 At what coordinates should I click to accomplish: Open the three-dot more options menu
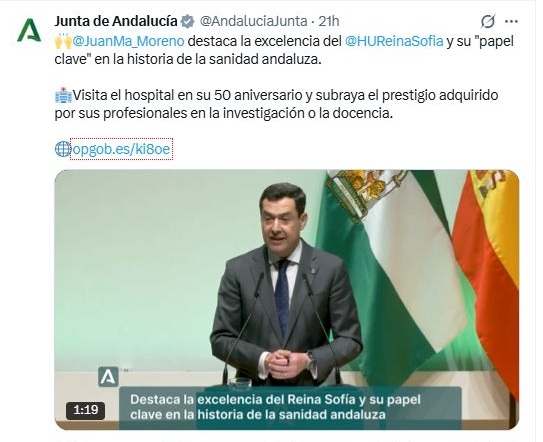click(x=511, y=21)
